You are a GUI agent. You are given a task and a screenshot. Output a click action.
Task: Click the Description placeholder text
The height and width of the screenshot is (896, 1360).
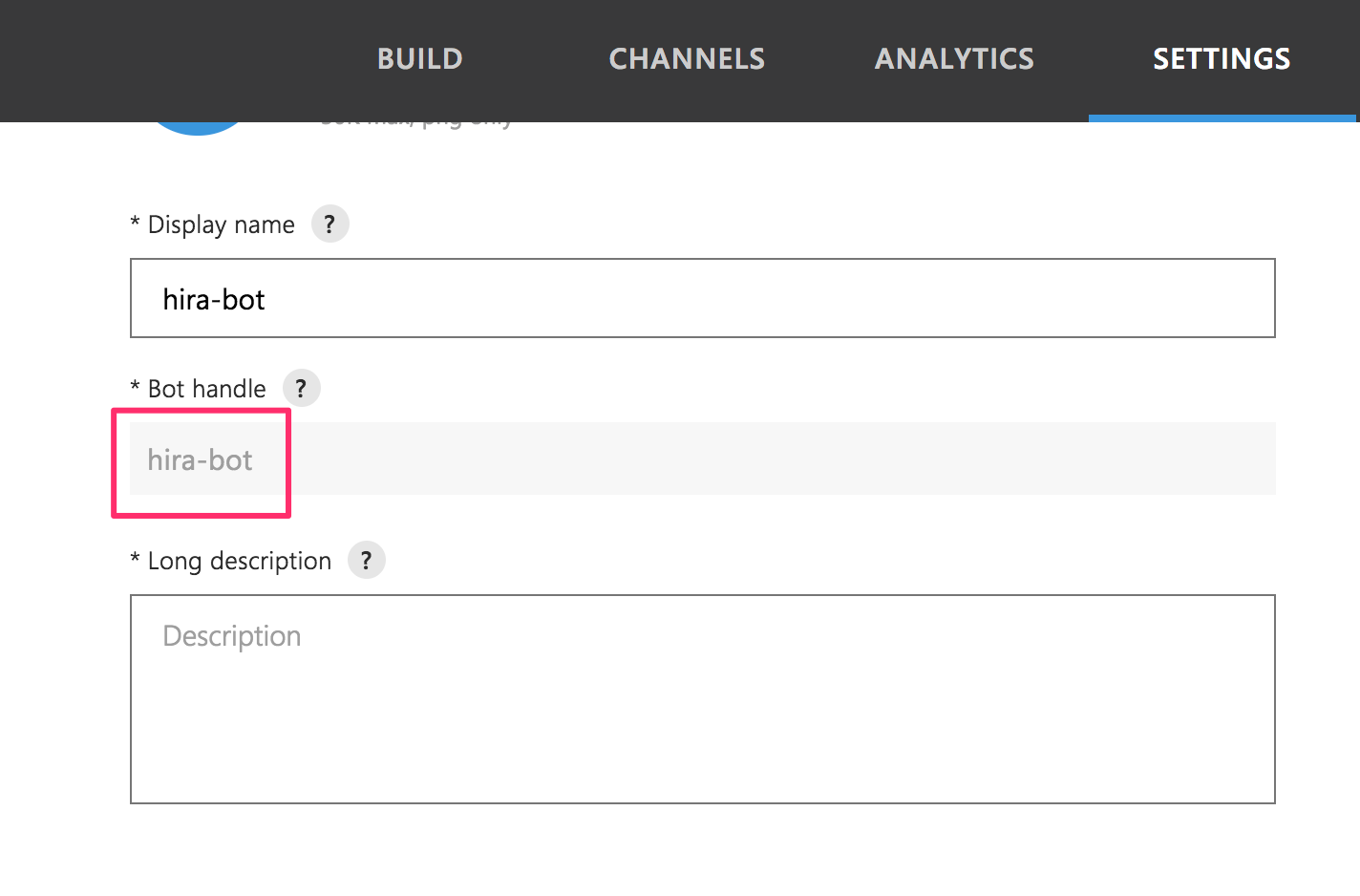(231, 635)
